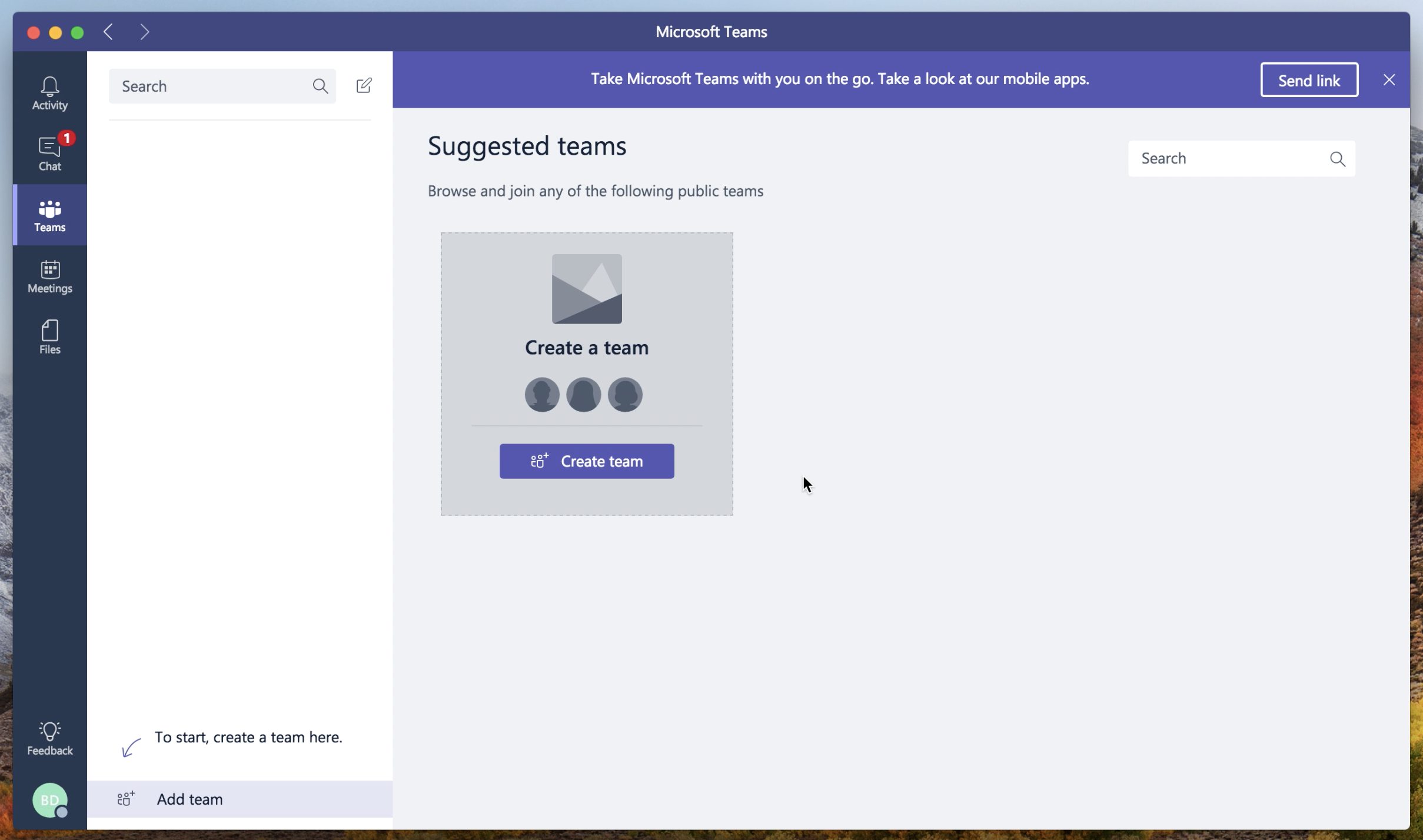This screenshot has width=1423, height=840.
Task: Open the Activity bell icon
Action: [49, 93]
